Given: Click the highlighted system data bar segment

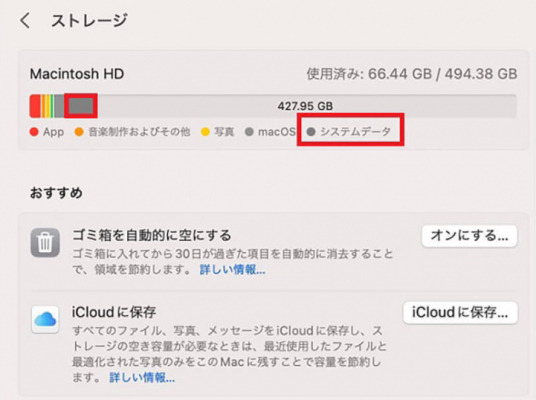Looking at the screenshot, I should click(x=81, y=106).
